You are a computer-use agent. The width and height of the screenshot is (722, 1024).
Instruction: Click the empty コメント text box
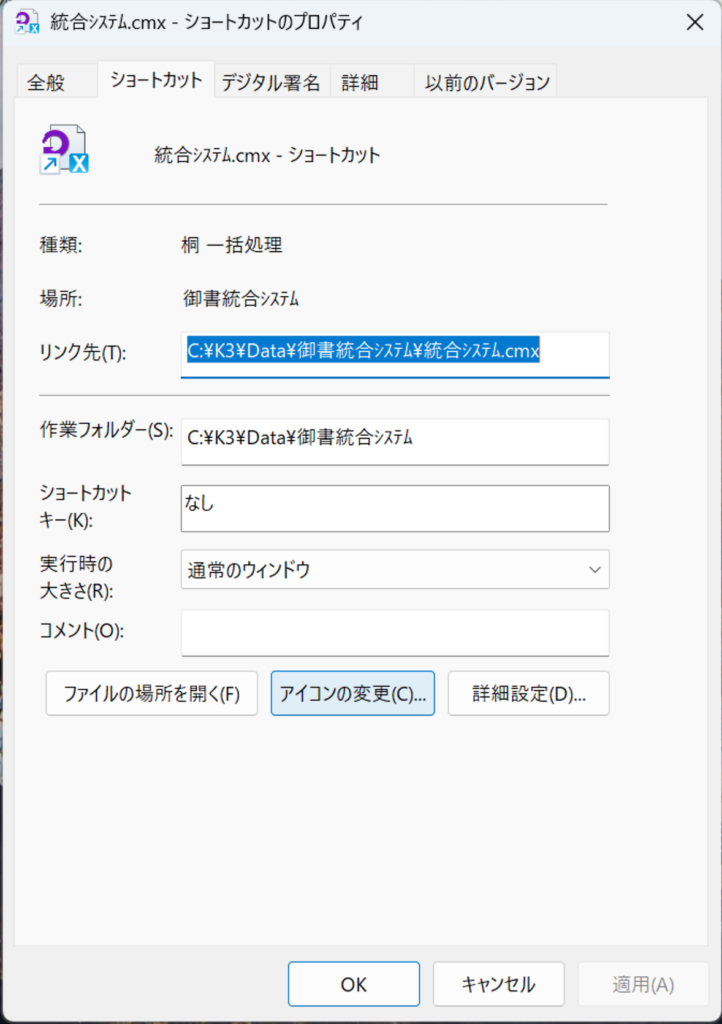click(x=394, y=632)
